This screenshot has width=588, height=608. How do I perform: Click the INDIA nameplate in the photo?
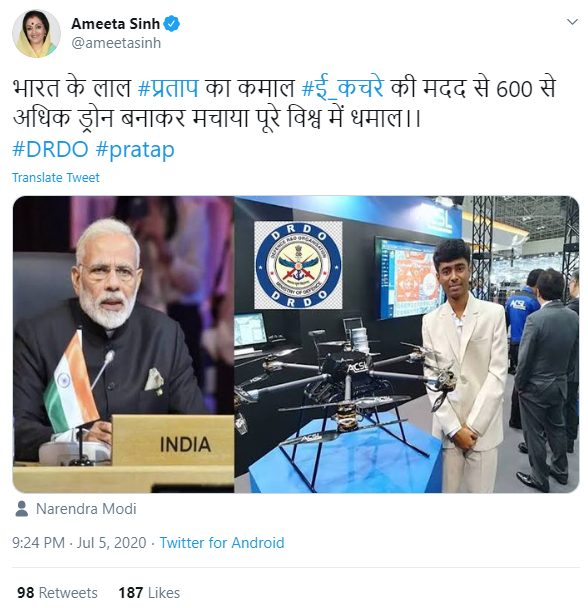(x=173, y=440)
